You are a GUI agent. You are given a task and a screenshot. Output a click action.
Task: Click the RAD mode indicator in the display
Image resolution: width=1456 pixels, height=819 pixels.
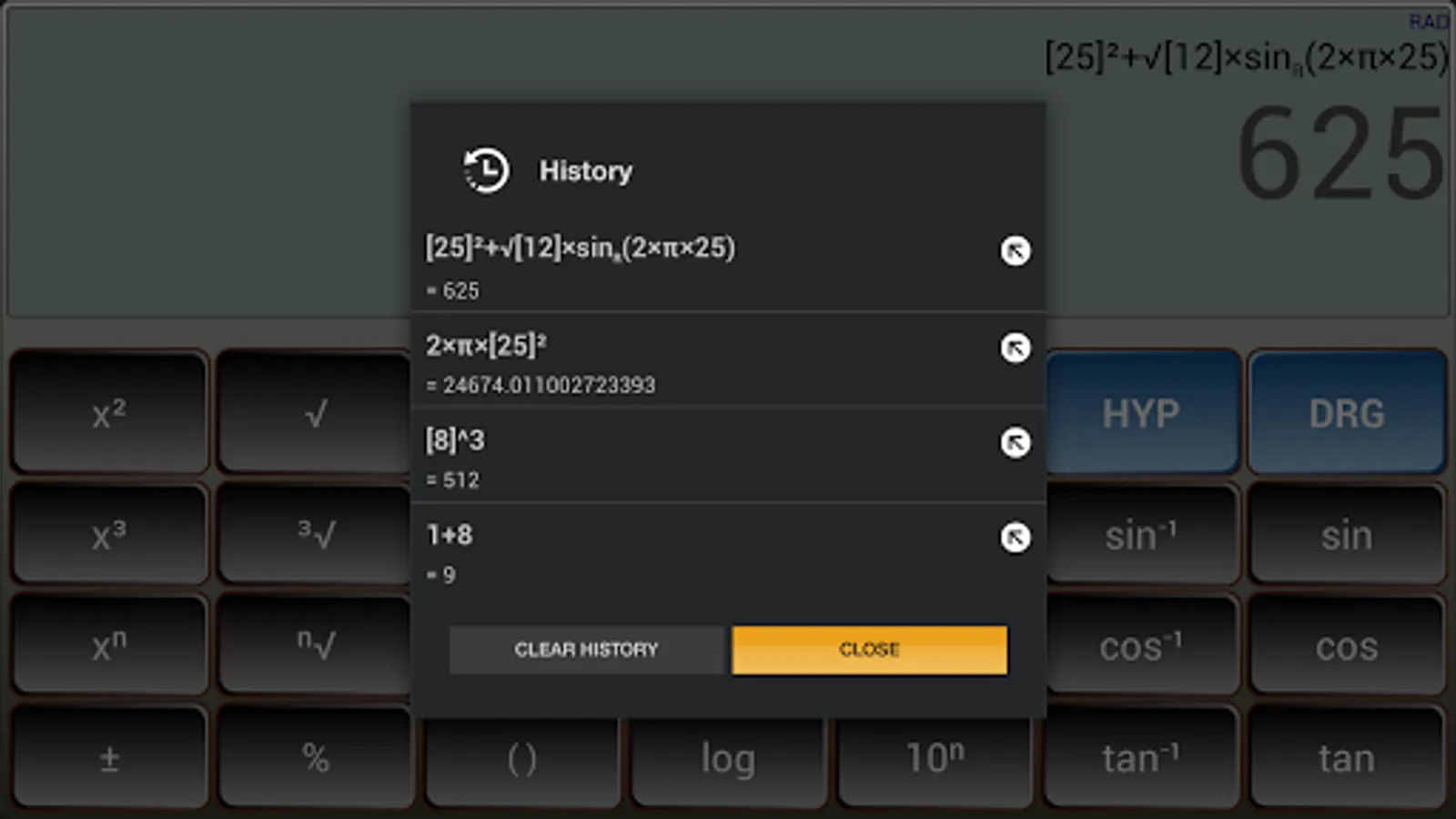(x=1429, y=21)
